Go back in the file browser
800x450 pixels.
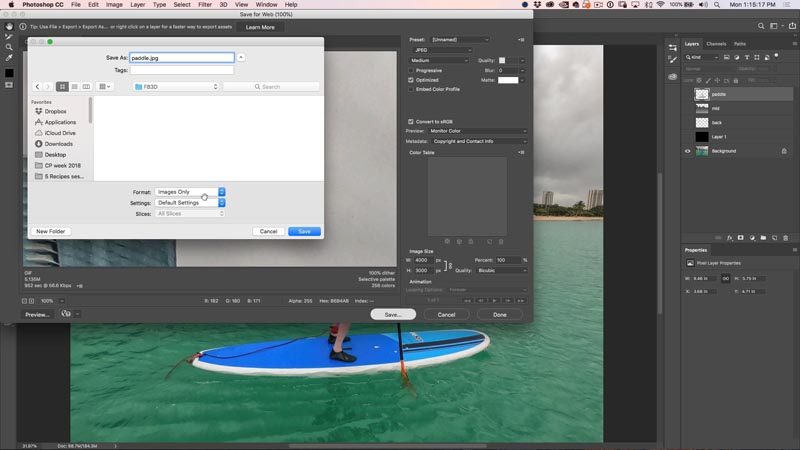[37, 87]
